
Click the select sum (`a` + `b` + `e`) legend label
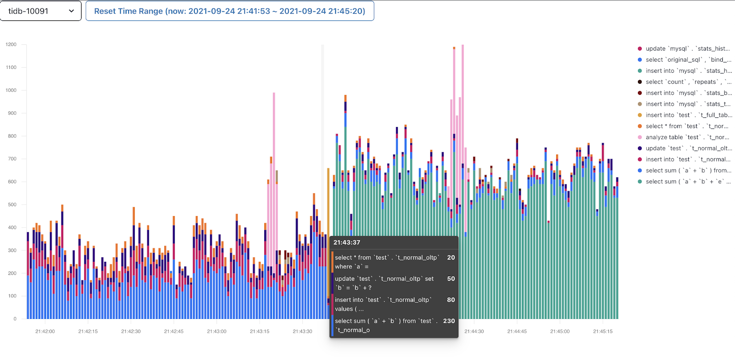[688, 181]
